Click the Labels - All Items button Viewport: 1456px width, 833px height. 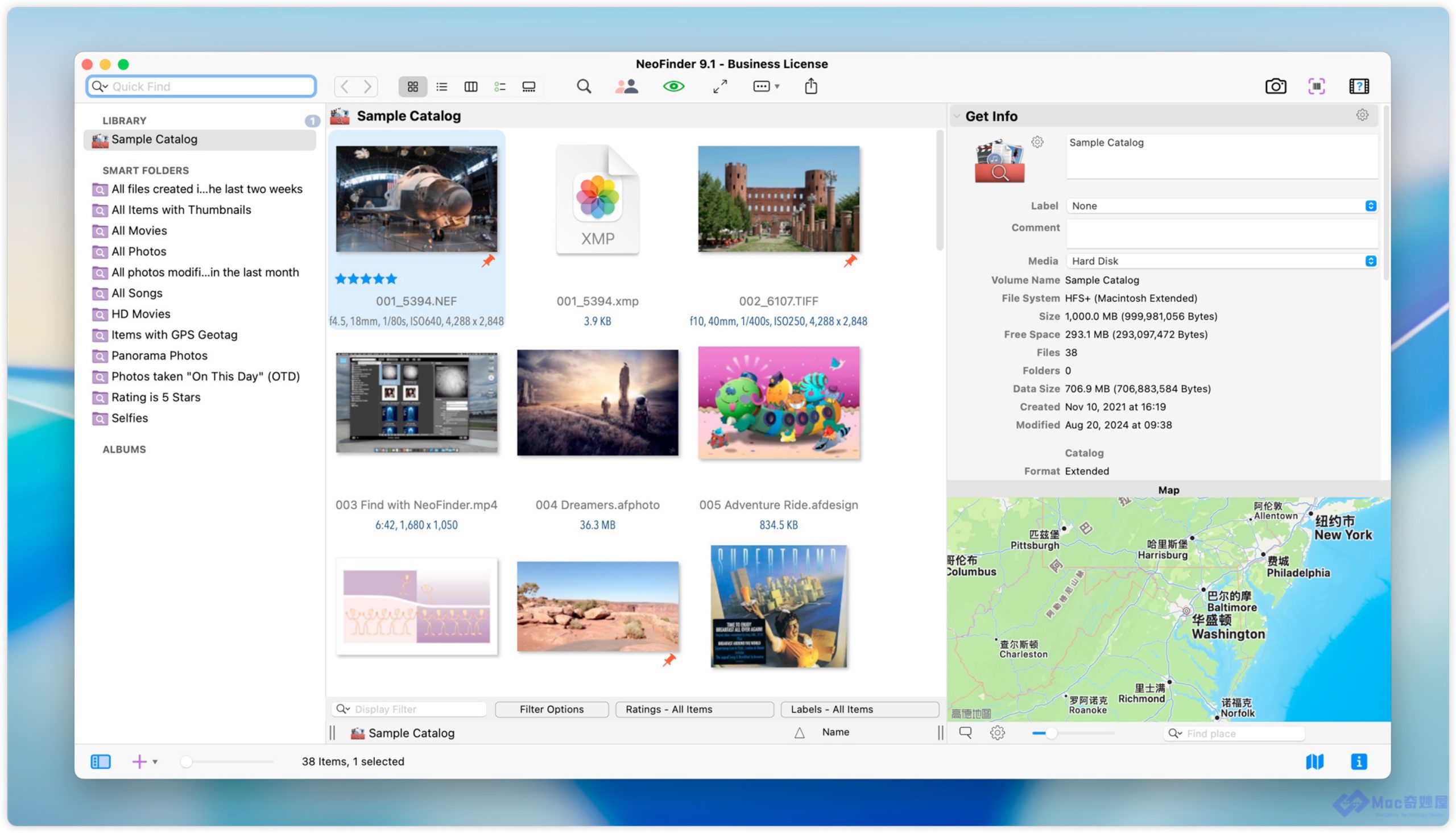(x=859, y=710)
